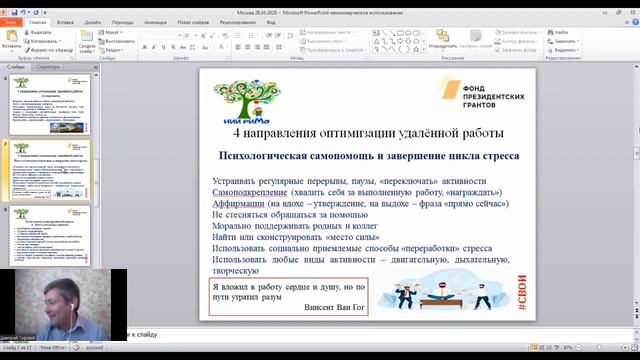Open the Выделить select dropdown
The width and height of the screenshot is (640, 360).
point(563,50)
